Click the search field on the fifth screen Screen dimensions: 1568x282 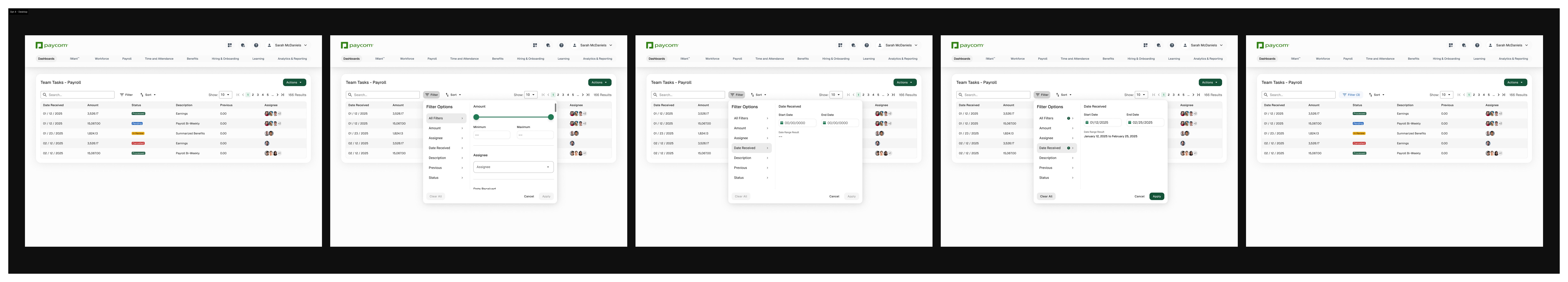[1298, 95]
